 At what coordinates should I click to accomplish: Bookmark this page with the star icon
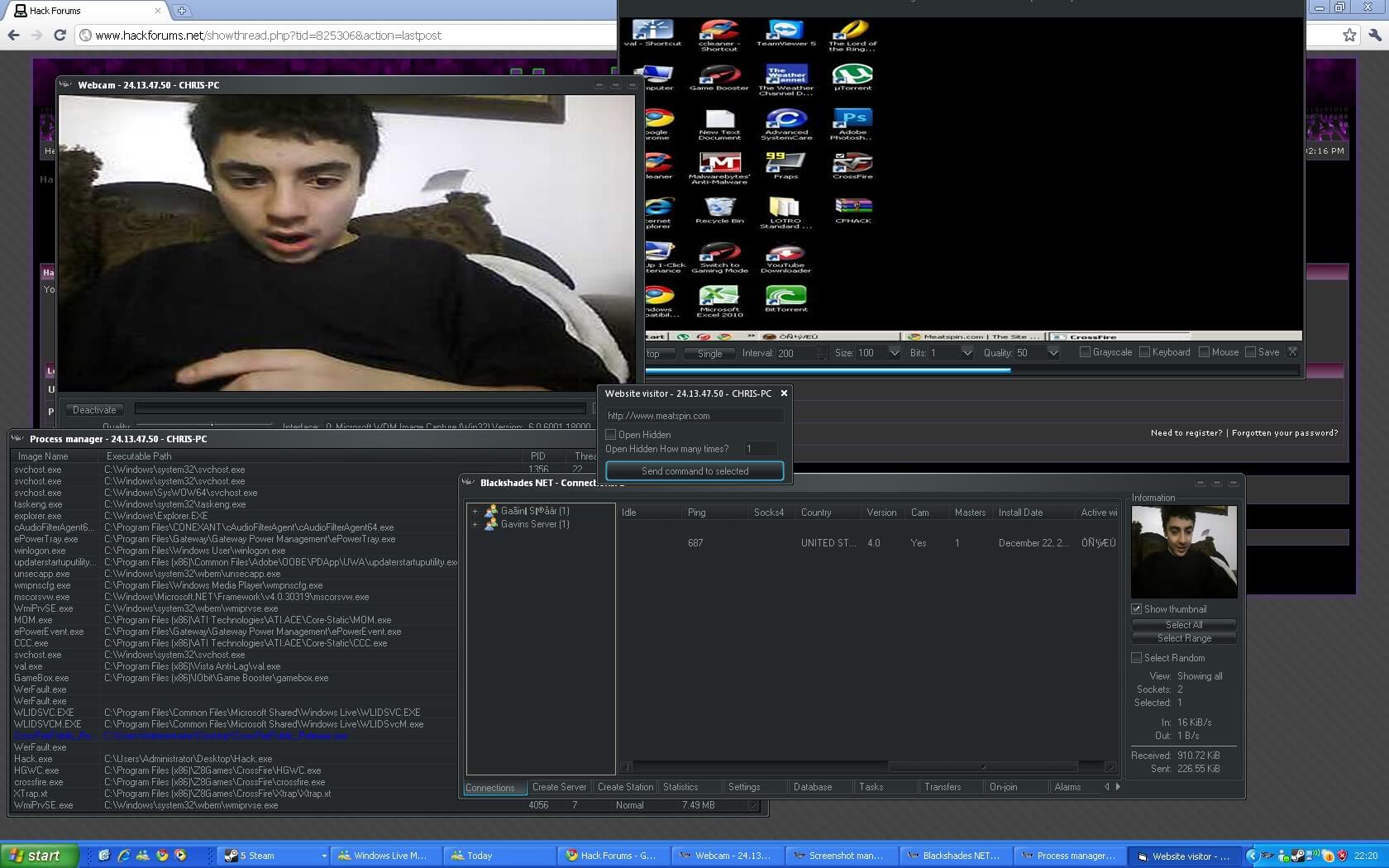click(1349, 35)
